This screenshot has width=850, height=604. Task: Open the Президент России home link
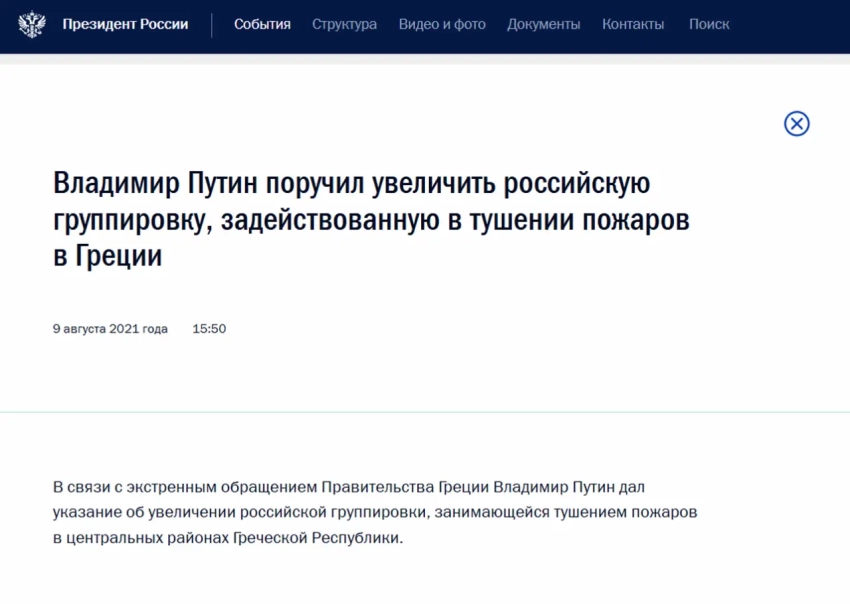125,25
